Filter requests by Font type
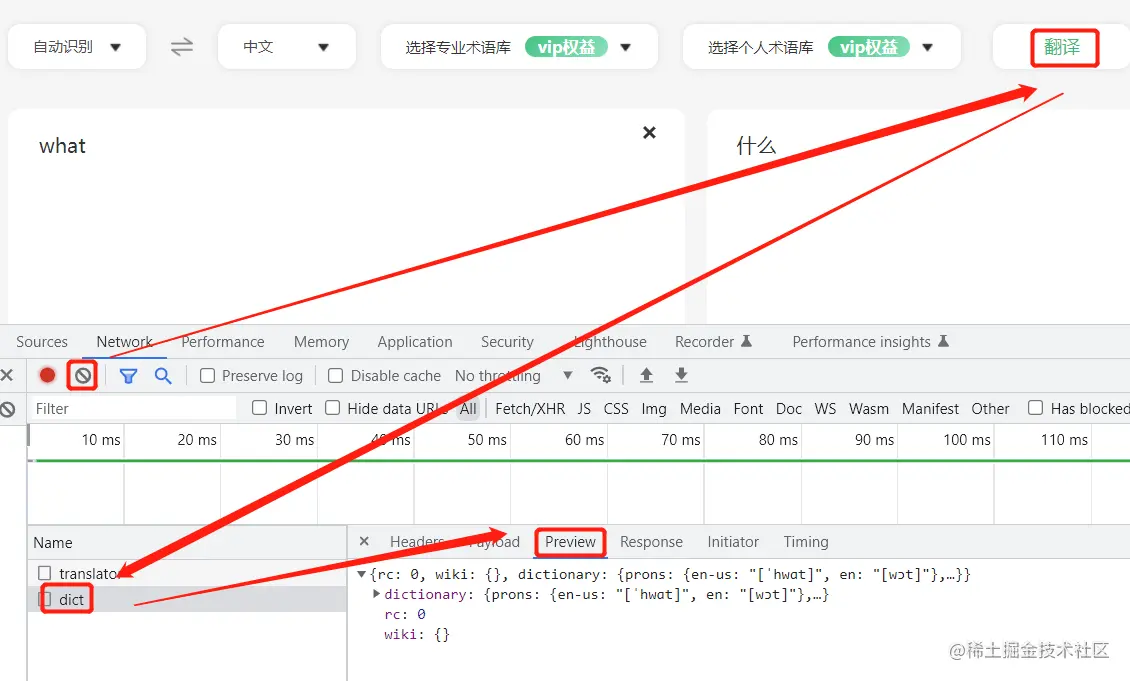The image size is (1130, 681). pos(748,409)
